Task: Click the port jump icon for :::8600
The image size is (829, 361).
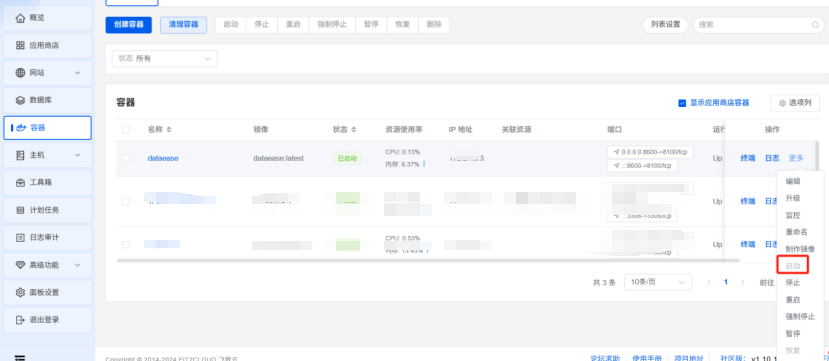Action: pos(616,166)
